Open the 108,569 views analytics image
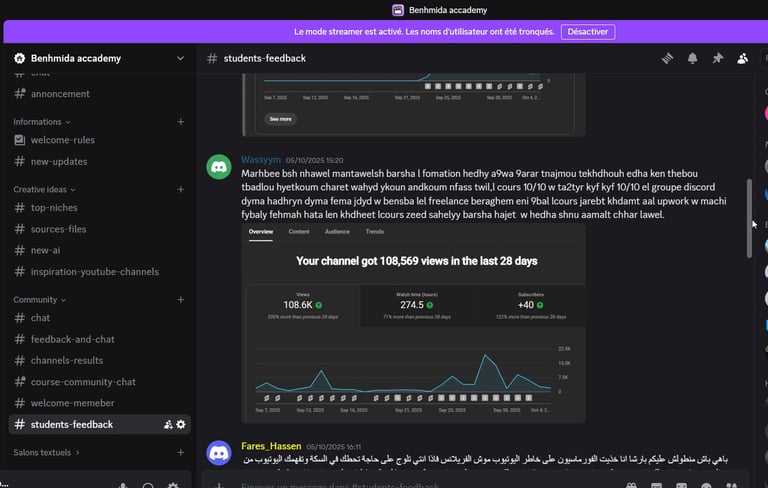768x488 pixels. pyautogui.click(x=413, y=323)
